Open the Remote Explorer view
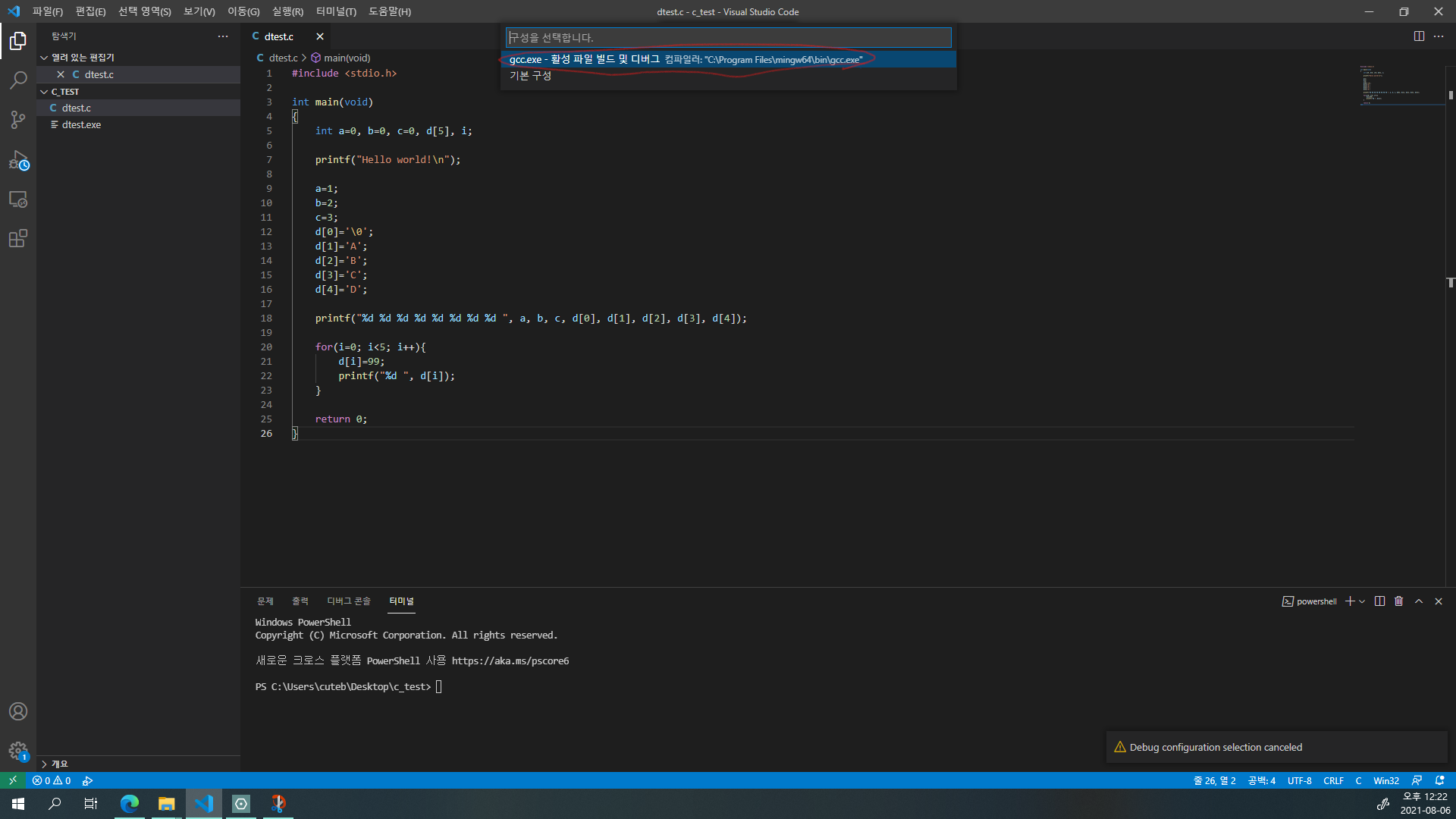 click(18, 199)
